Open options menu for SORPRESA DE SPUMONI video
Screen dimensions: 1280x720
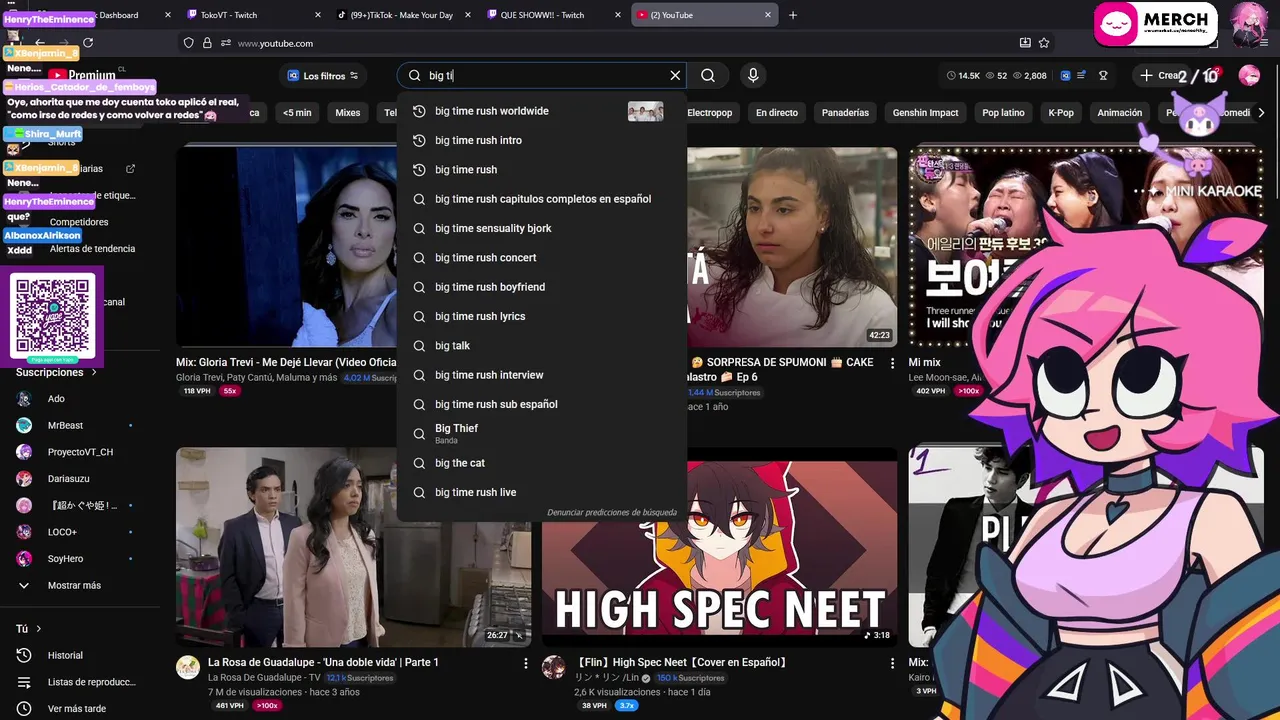pyautogui.click(x=892, y=363)
